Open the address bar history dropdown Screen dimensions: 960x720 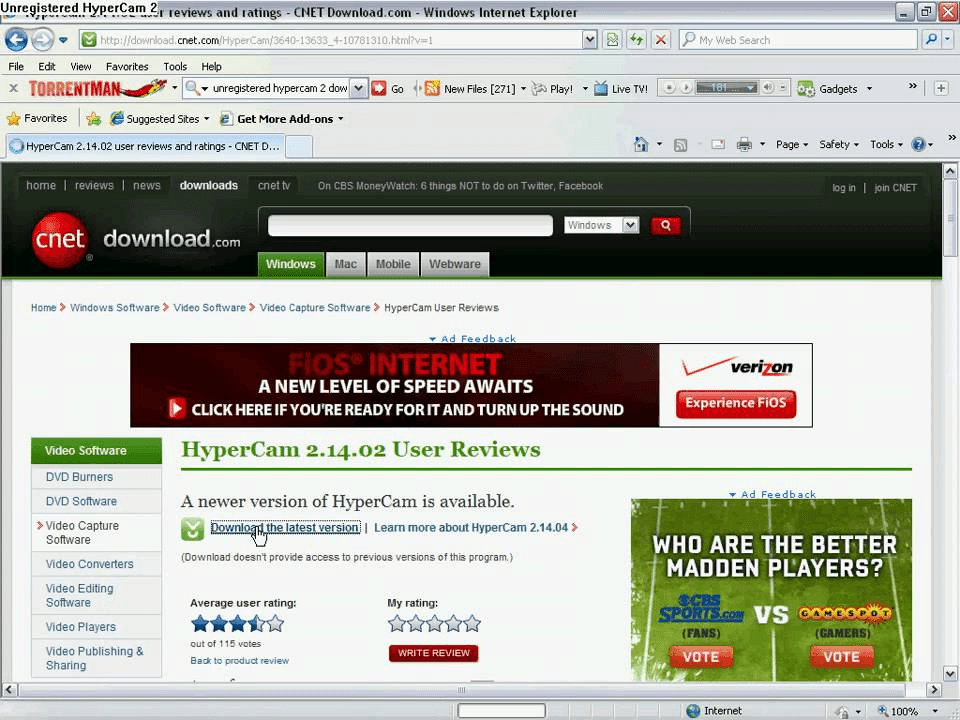tap(589, 40)
